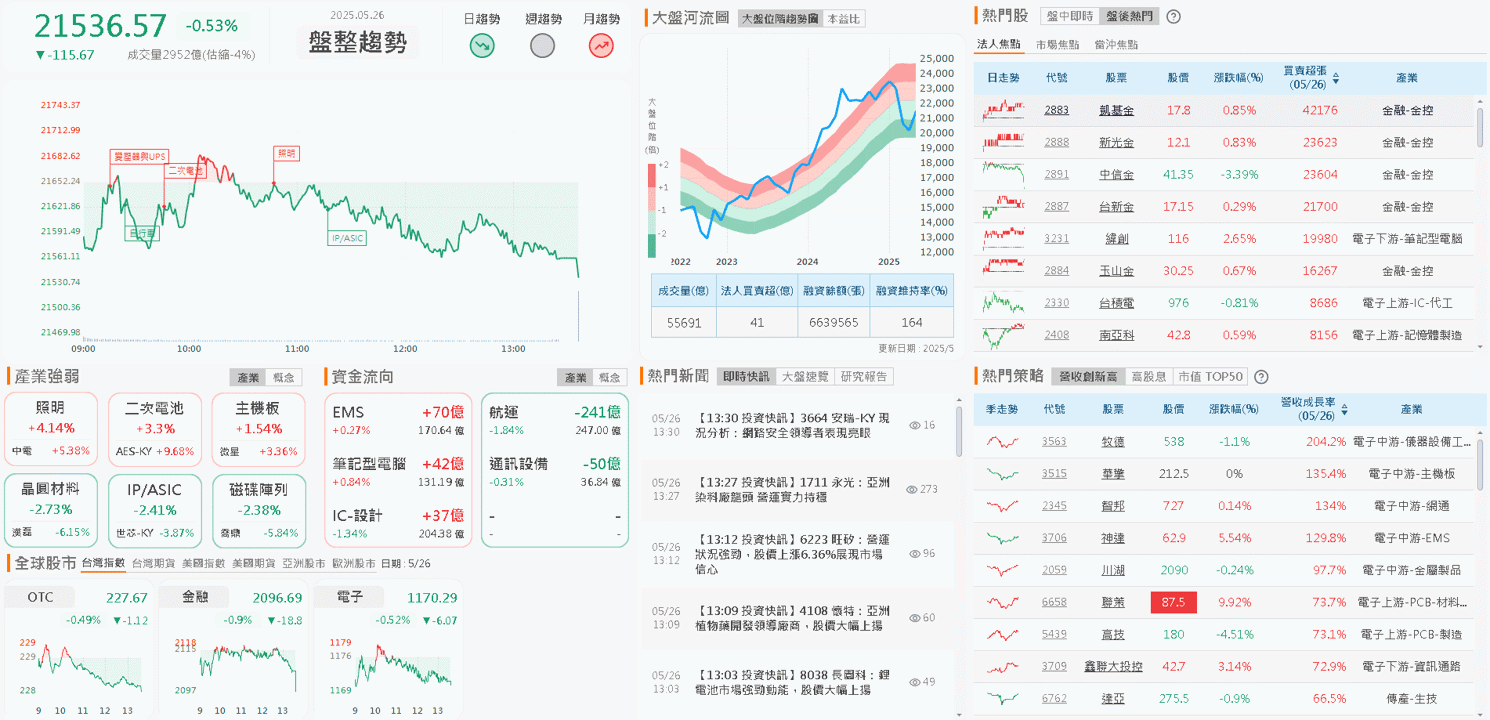This screenshot has height=720, width=1490.
Task: Open the daily sparkline chart for 凱基金
Action: 1003,110
